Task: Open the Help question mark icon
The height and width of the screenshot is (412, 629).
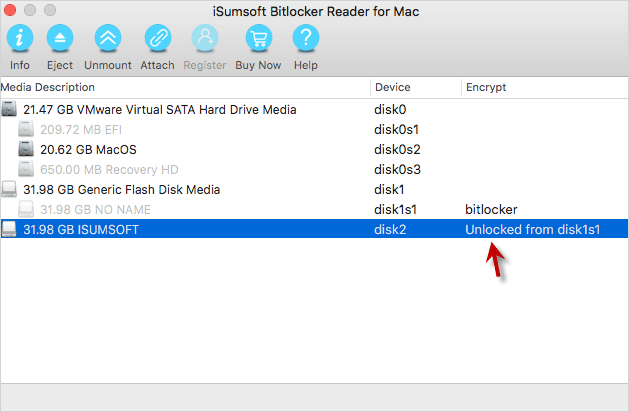Action: (306, 38)
